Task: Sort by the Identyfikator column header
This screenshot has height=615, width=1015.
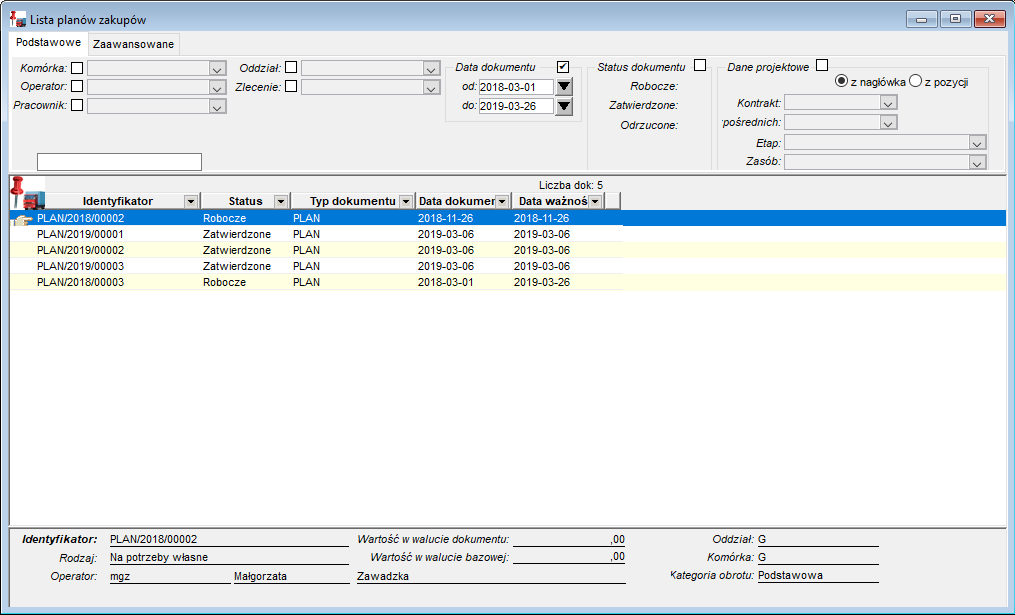Action: click(x=117, y=201)
